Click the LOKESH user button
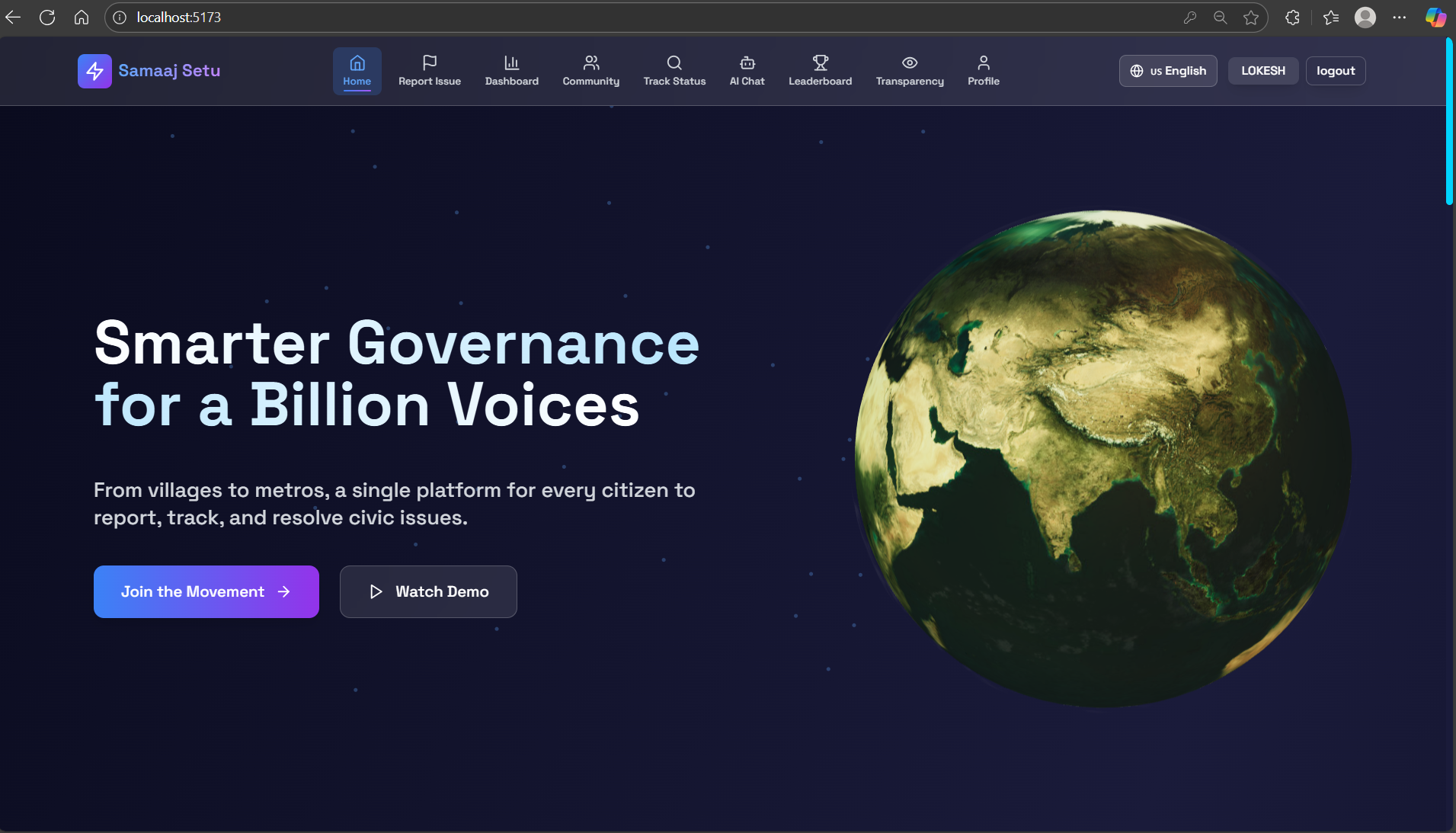This screenshot has width=1456, height=833. 1263,71
